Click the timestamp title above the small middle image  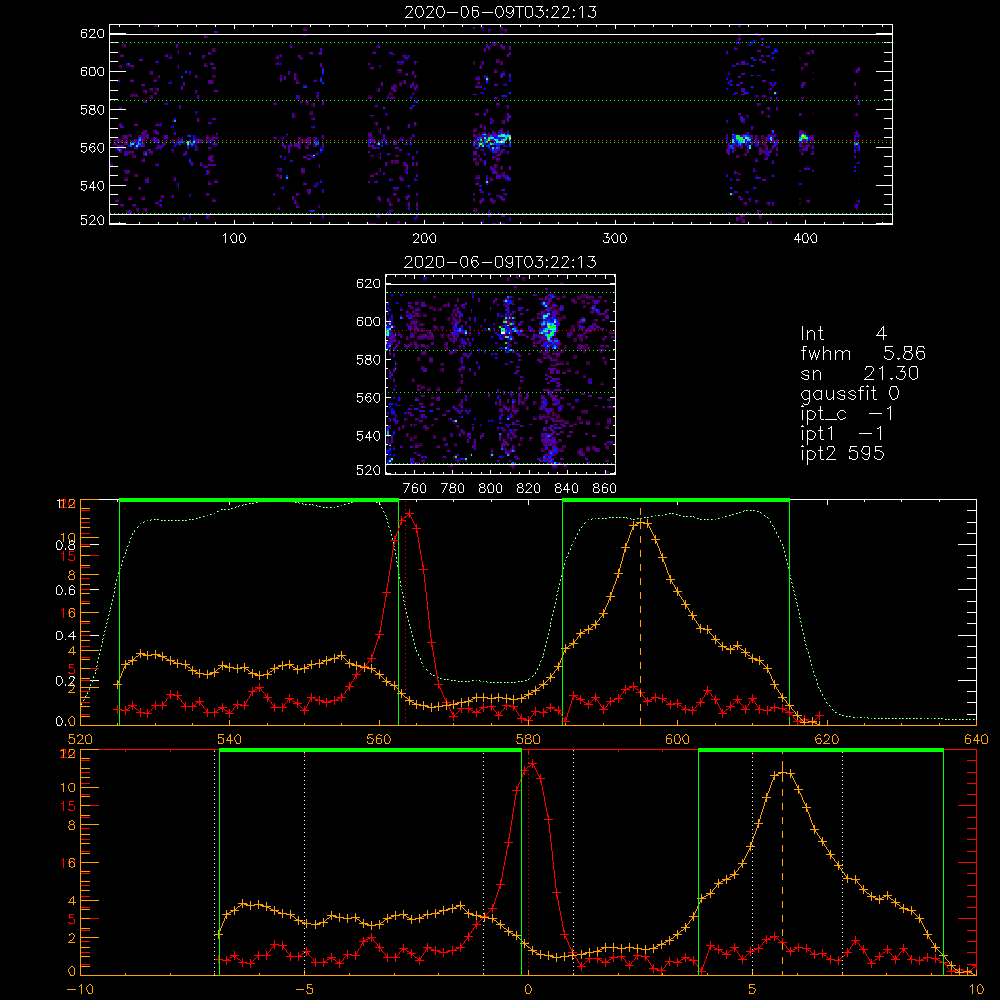click(500, 262)
